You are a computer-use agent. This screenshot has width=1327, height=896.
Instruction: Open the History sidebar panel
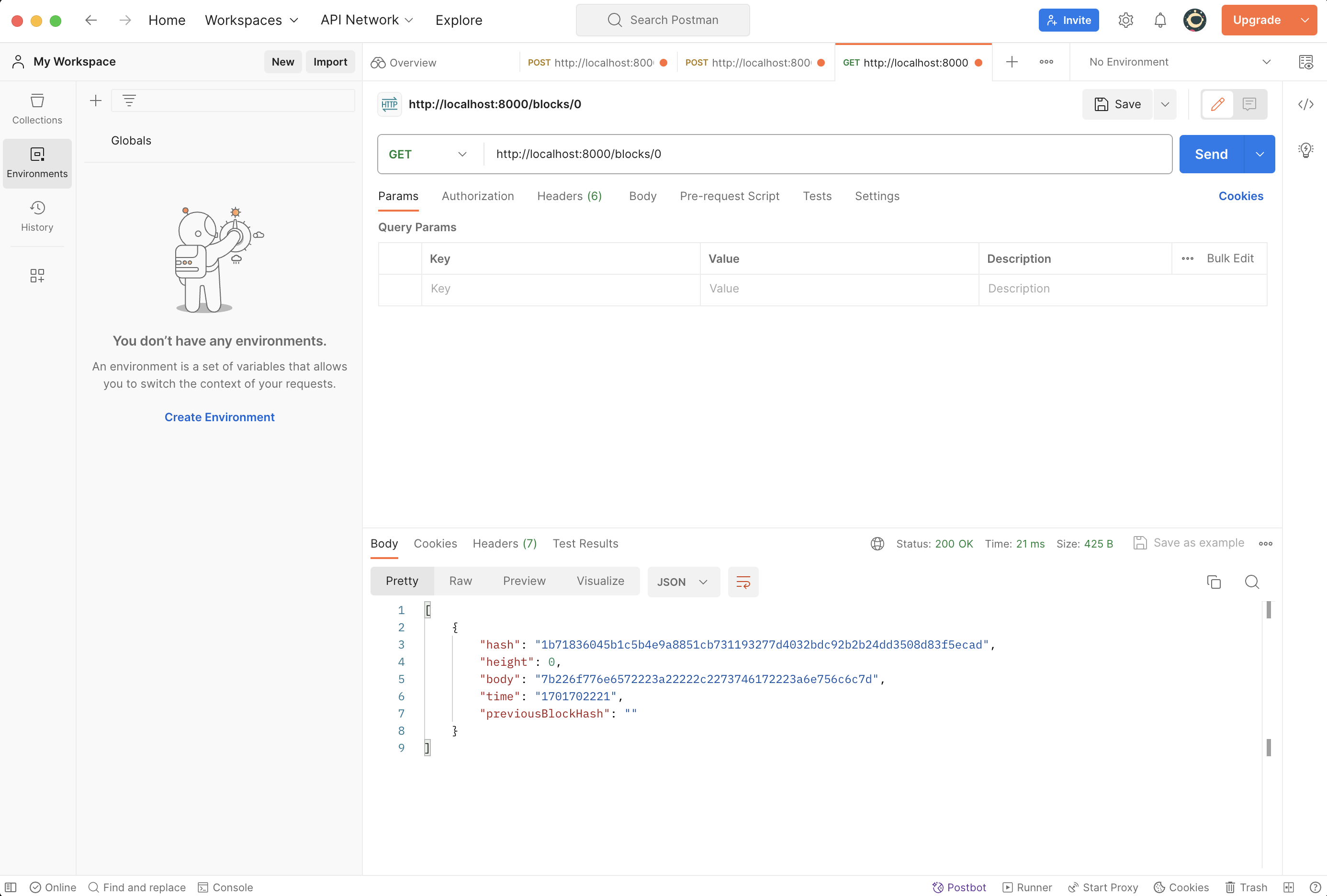37,216
